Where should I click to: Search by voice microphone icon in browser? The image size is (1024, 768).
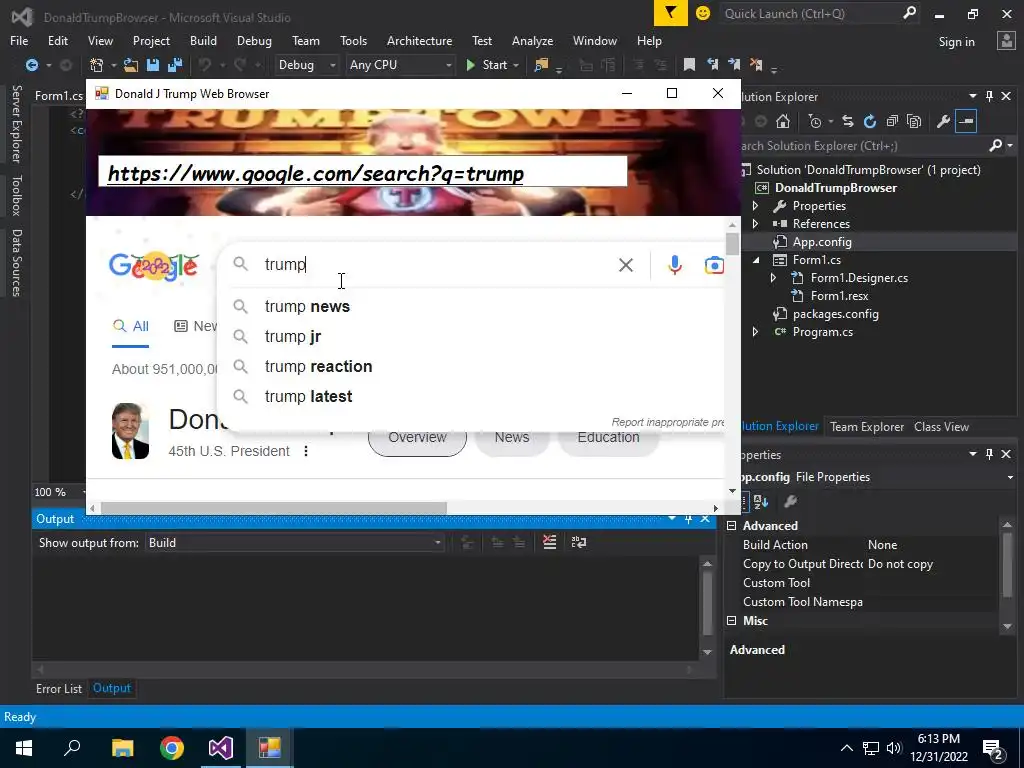(675, 265)
